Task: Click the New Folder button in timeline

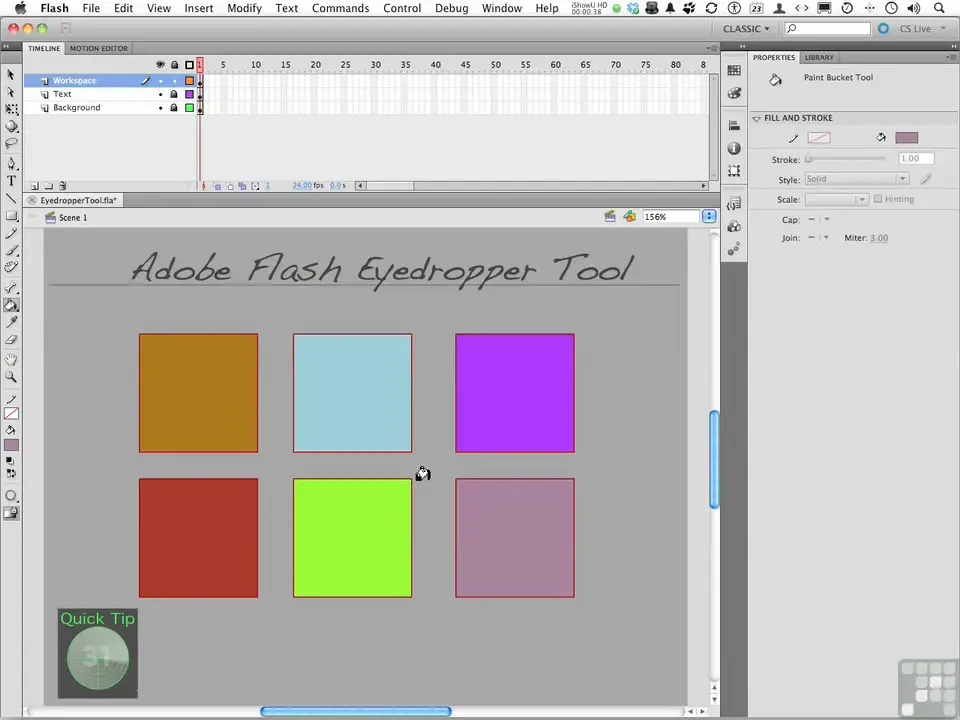Action: pyautogui.click(x=48, y=186)
